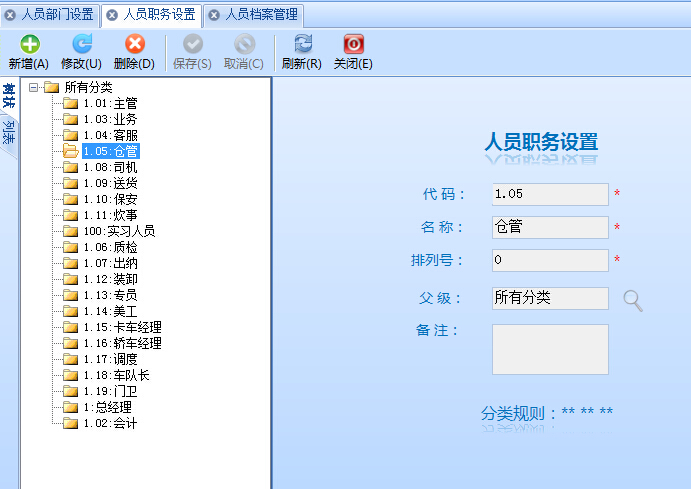Click the folder icon of 所有分类
The height and width of the screenshot is (489, 691).
pyautogui.click(x=52, y=87)
